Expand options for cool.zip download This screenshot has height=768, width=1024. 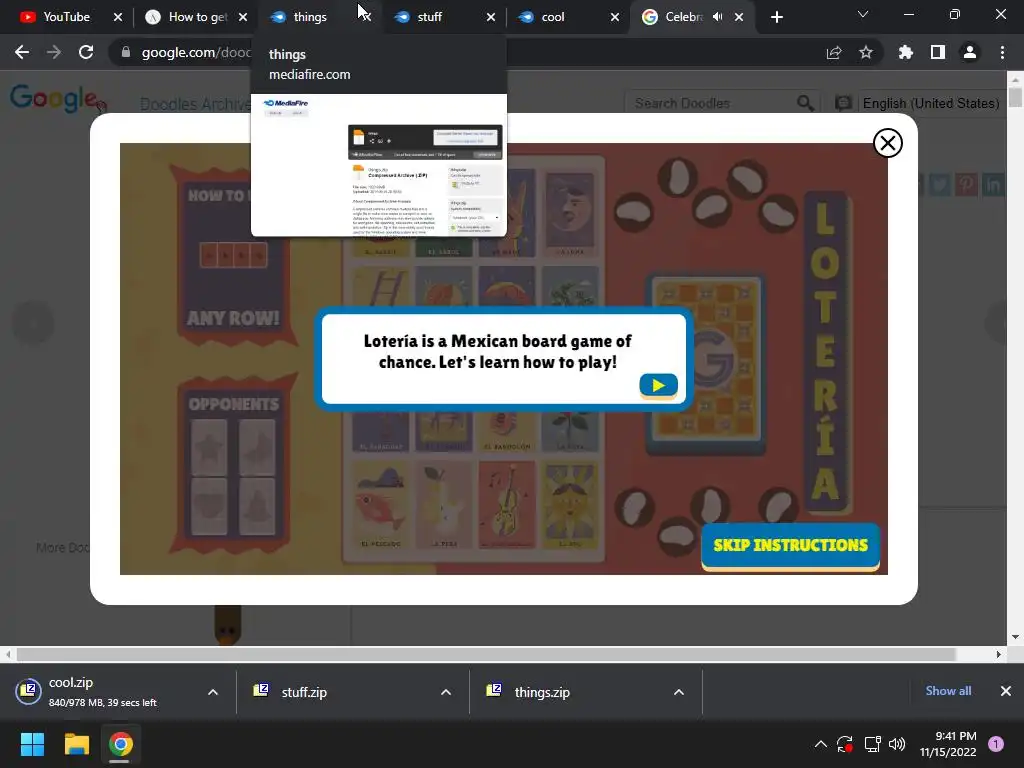point(213,692)
